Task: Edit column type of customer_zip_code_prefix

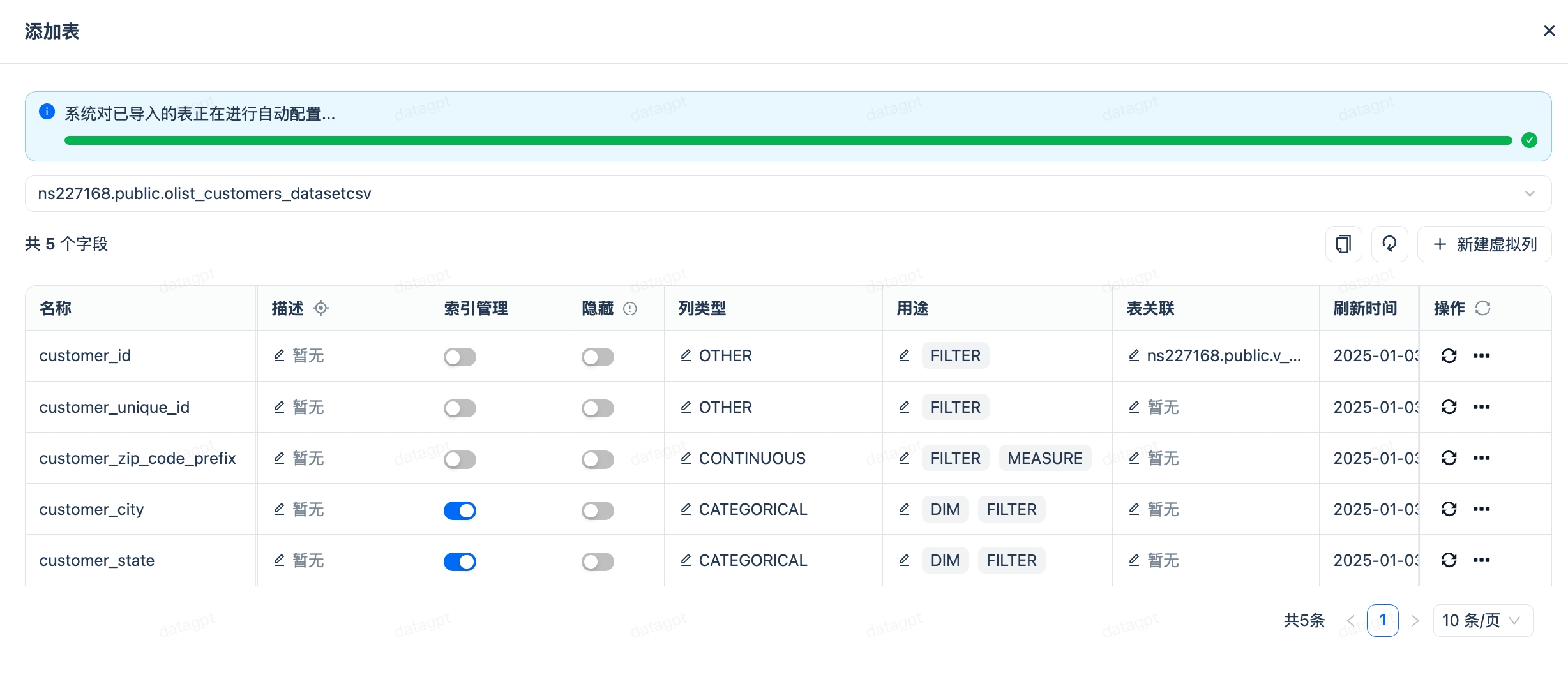Action: [686, 458]
